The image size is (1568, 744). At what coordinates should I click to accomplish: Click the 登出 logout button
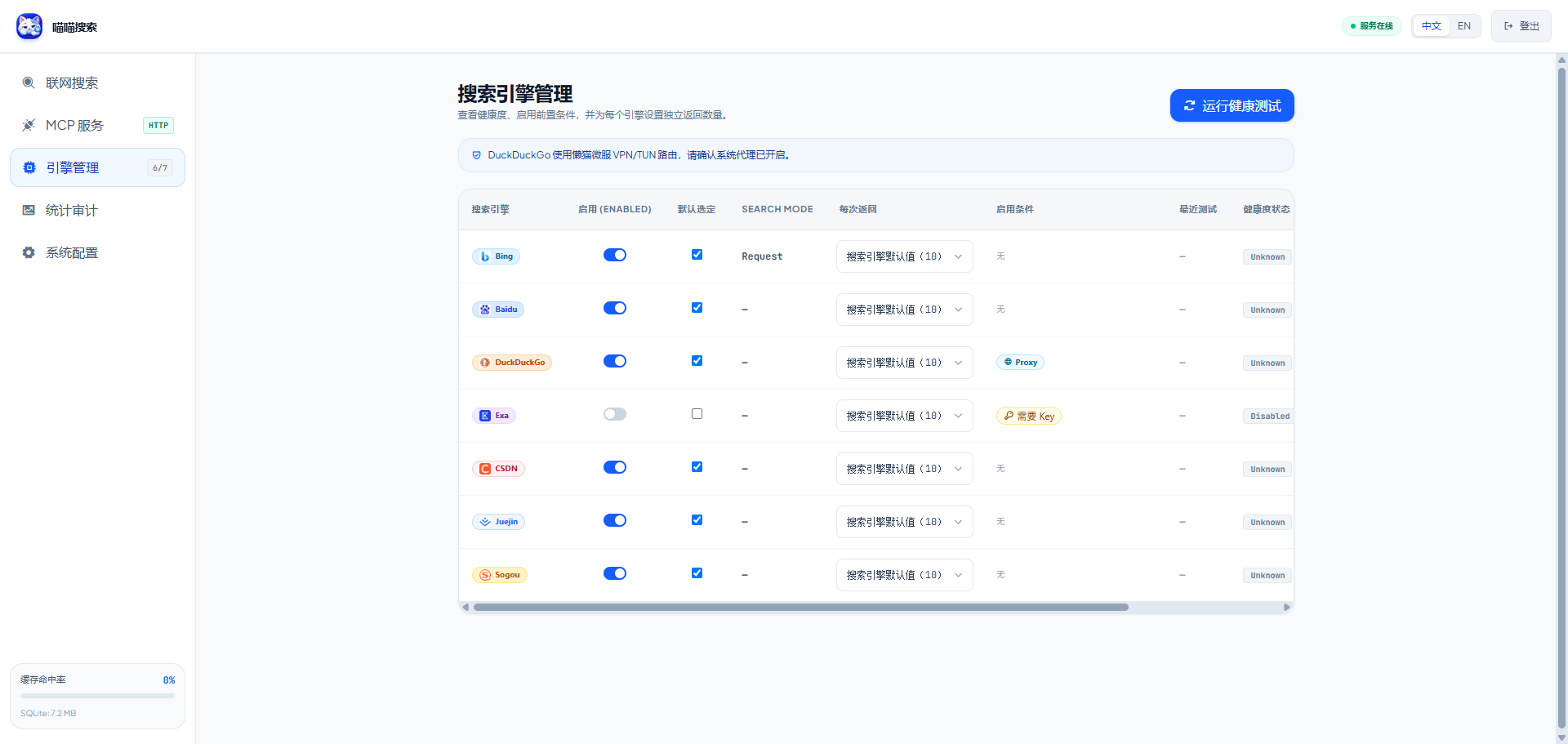pos(1521,26)
